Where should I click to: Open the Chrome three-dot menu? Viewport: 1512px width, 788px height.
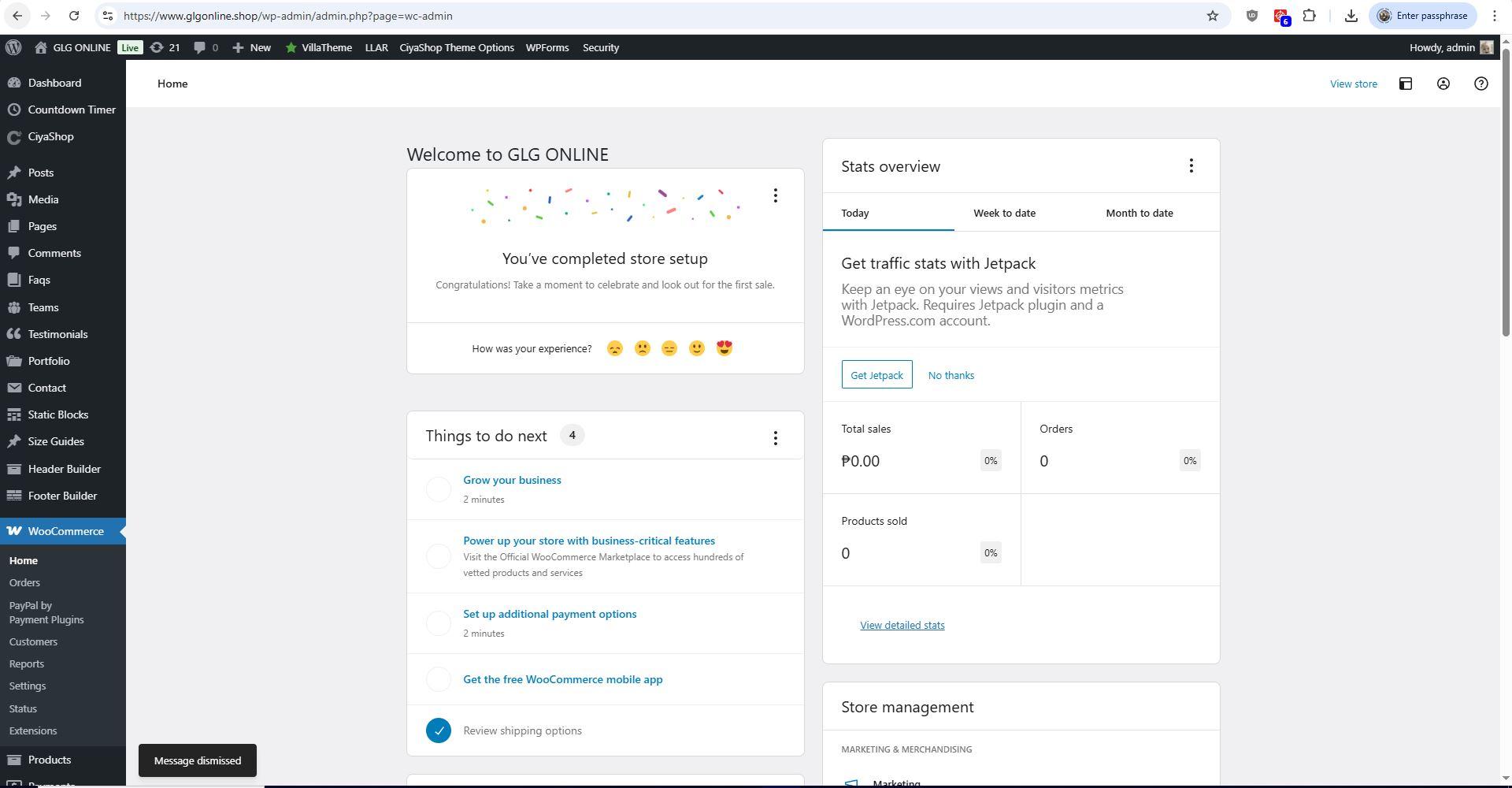(x=1494, y=16)
